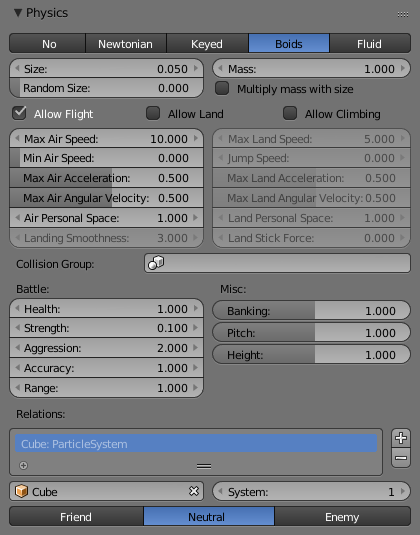Clear Cube target object with X
Viewport: 420px width, 535px height.
click(x=194, y=491)
